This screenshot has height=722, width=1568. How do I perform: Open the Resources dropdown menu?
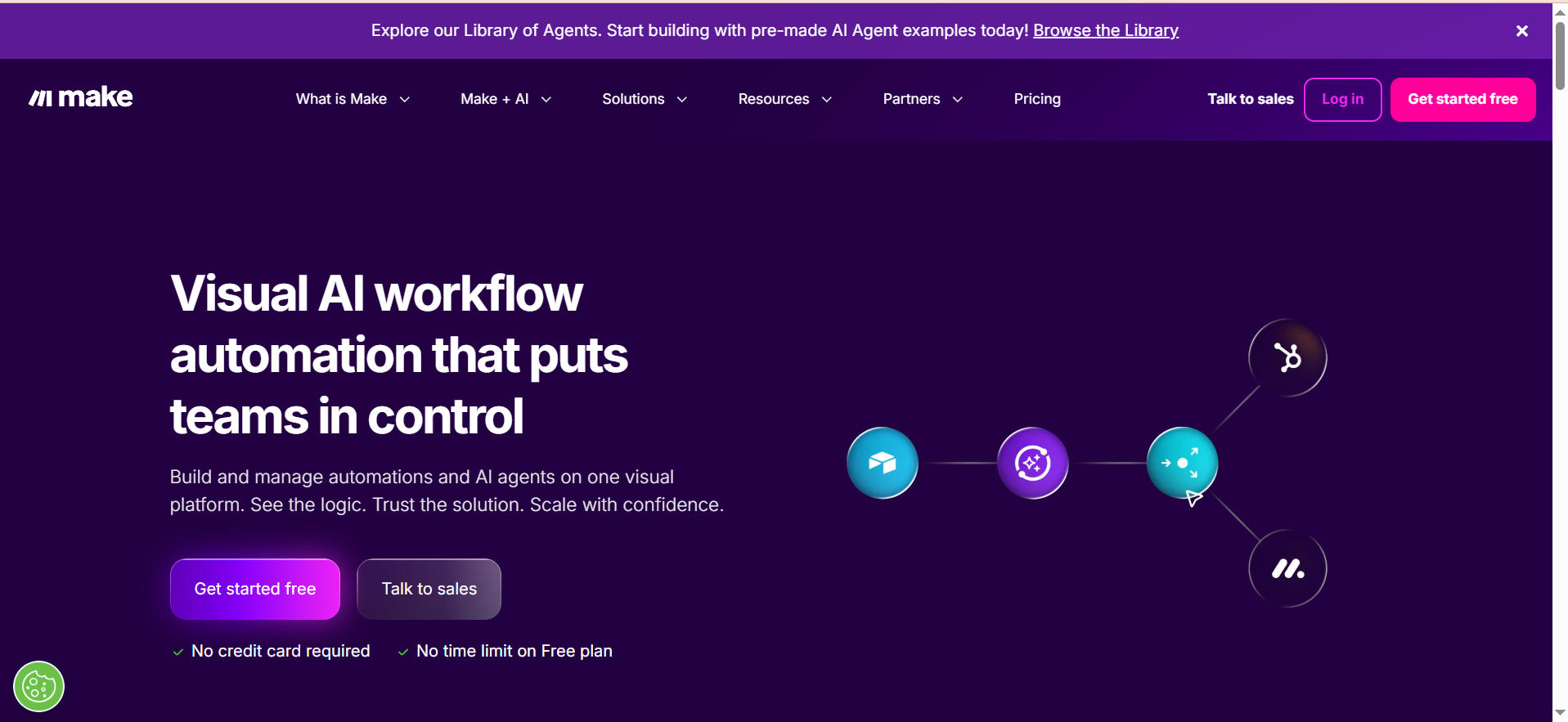coord(784,99)
